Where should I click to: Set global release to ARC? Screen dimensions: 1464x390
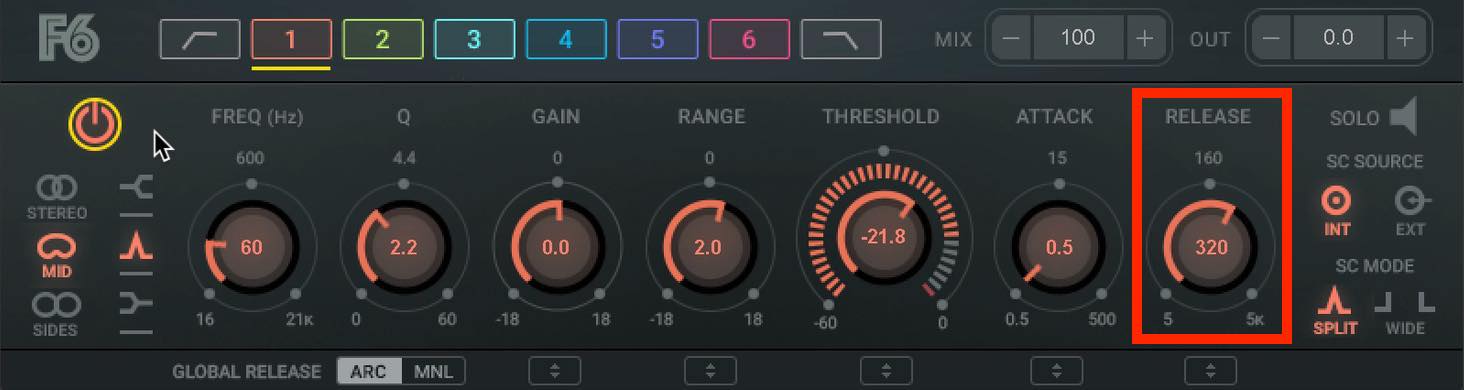tap(369, 372)
